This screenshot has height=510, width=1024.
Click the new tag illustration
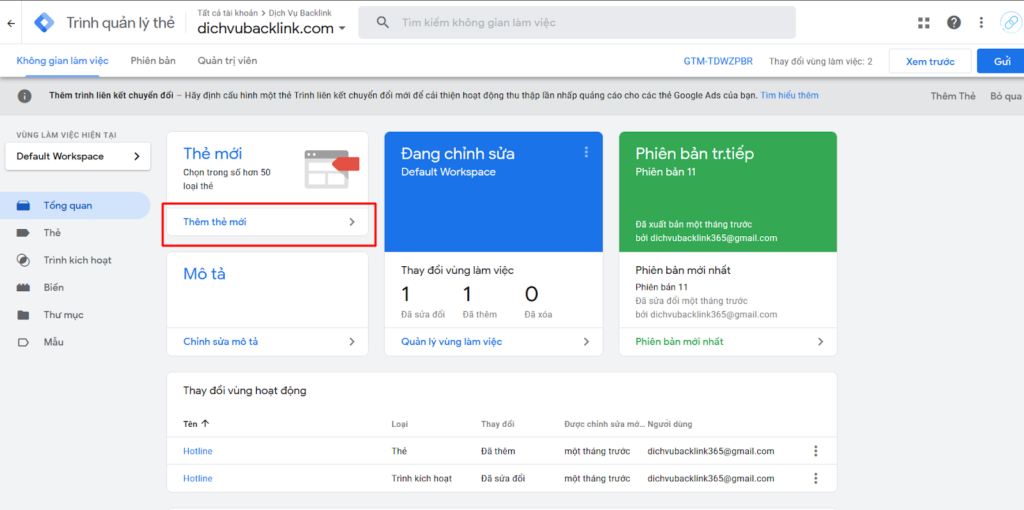tap(332, 168)
